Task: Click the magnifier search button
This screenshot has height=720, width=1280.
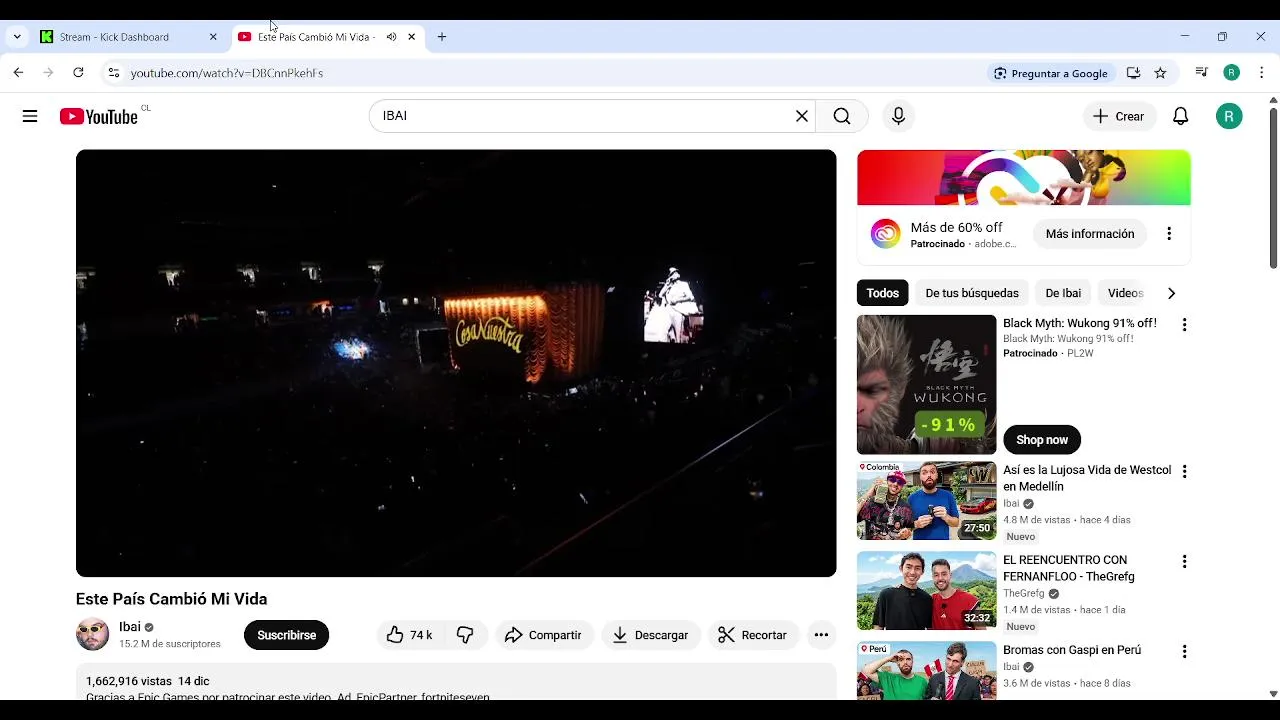Action: coord(842,116)
